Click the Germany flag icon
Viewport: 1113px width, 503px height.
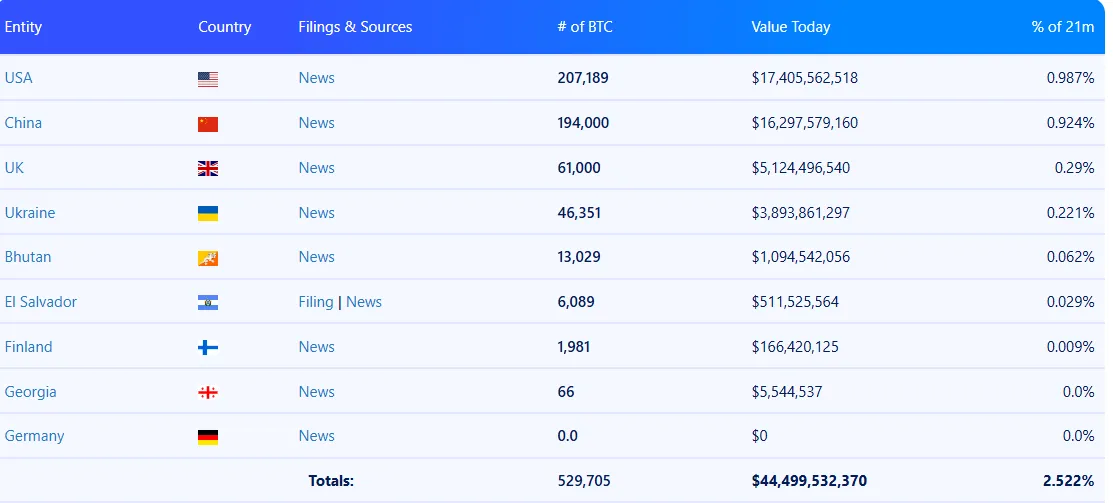tap(208, 437)
